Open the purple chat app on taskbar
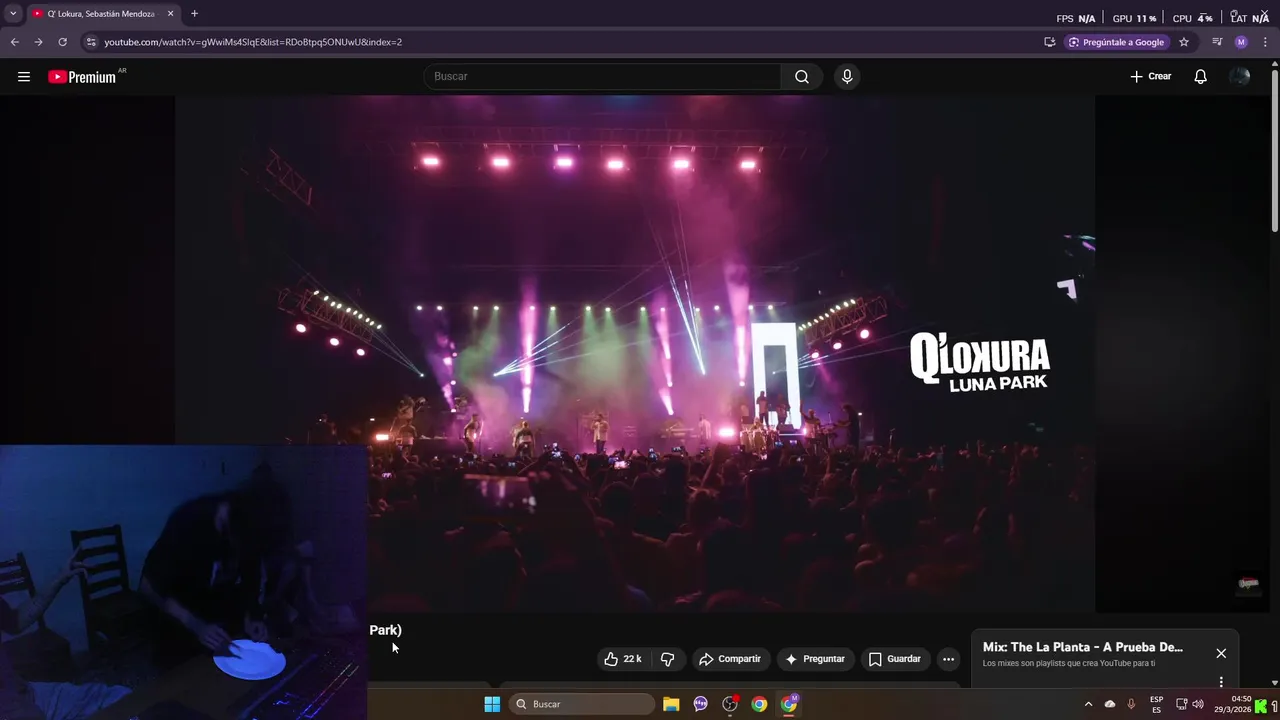The height and width of the screenshot is (720, 1280). click(700, 704)
